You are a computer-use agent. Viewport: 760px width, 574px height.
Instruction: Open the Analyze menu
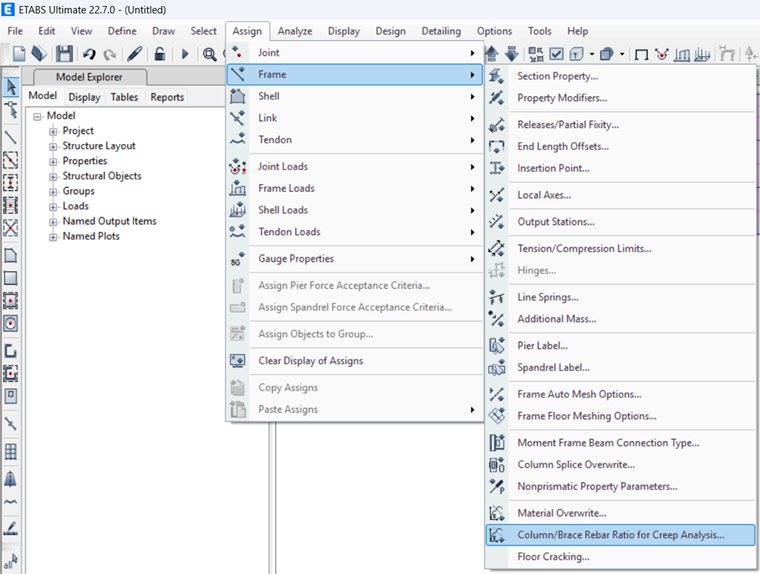coord(295,31)
